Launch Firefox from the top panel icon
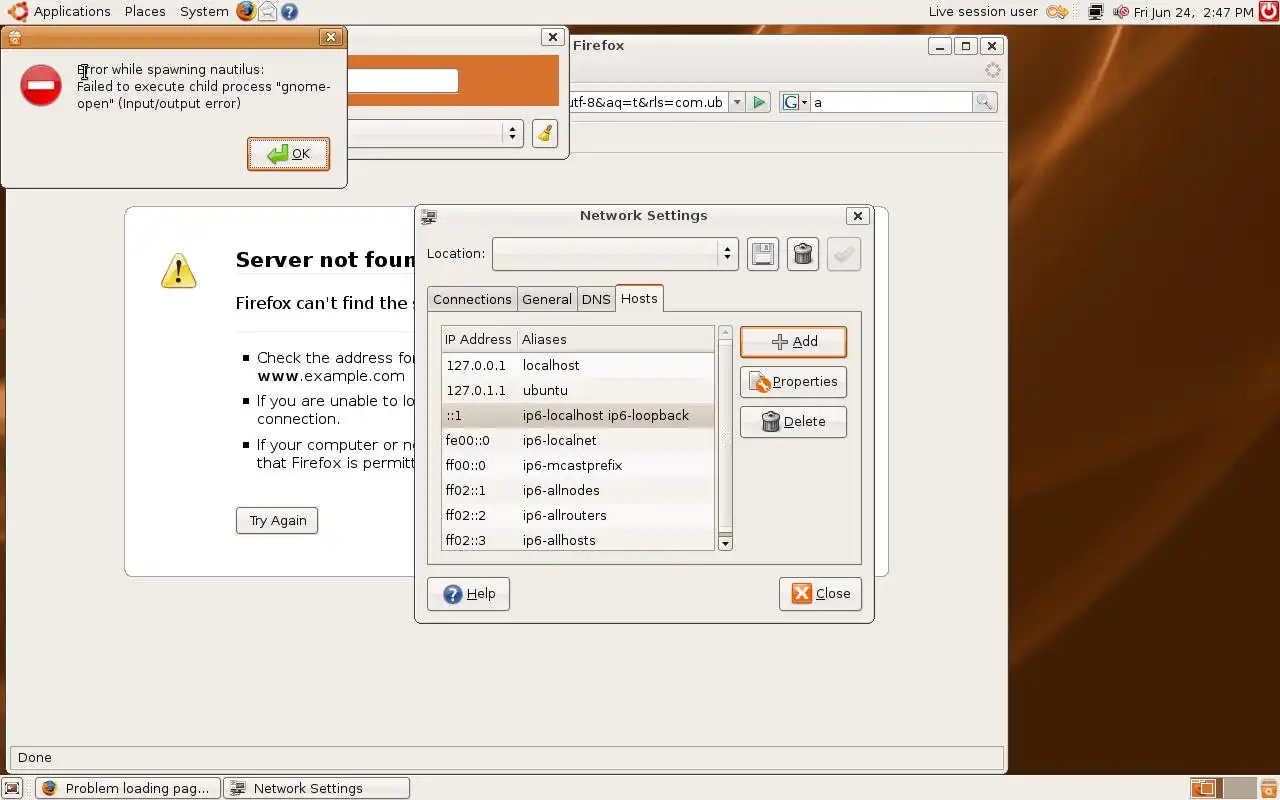Screen dimensions: 1280x800 (246, 12)
